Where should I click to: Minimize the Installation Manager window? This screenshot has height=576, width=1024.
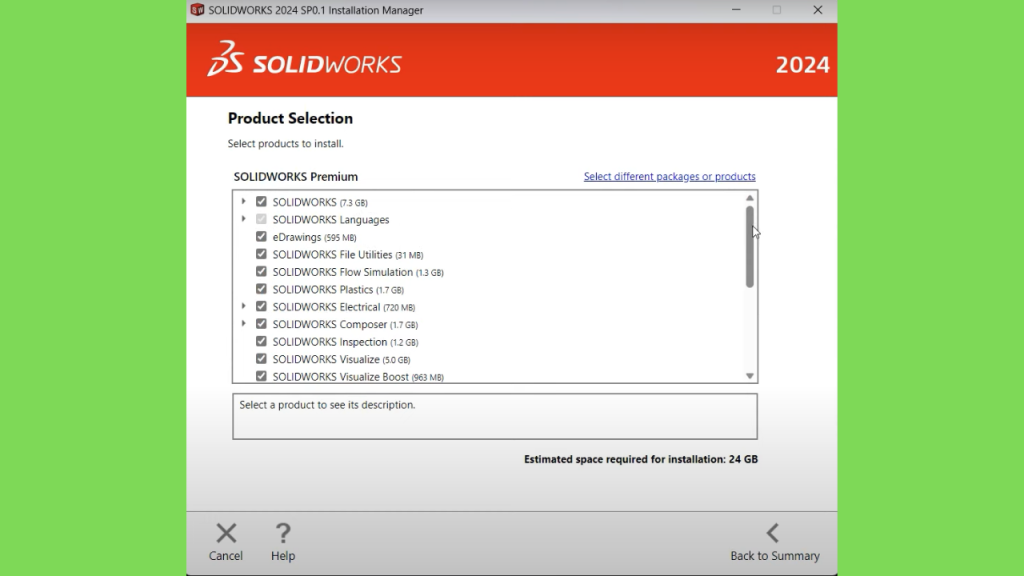click(x=736, y=10)
